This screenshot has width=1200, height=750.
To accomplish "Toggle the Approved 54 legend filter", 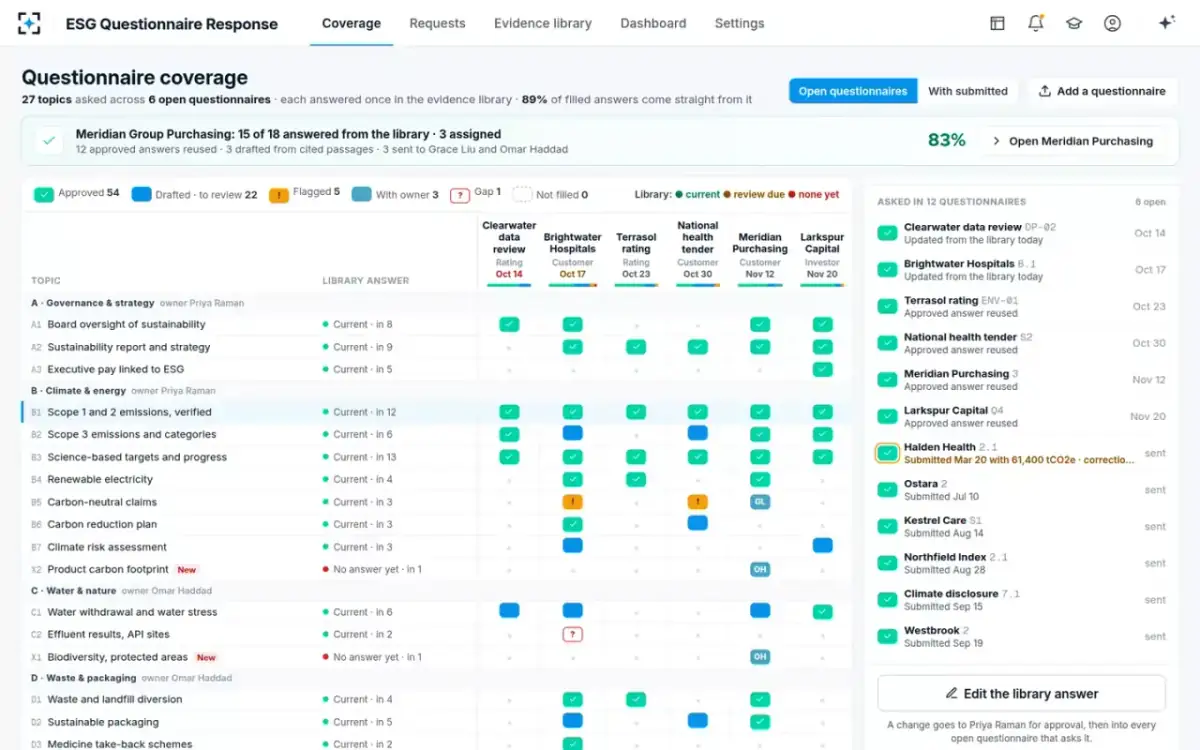I will click(x=77, y=194).
